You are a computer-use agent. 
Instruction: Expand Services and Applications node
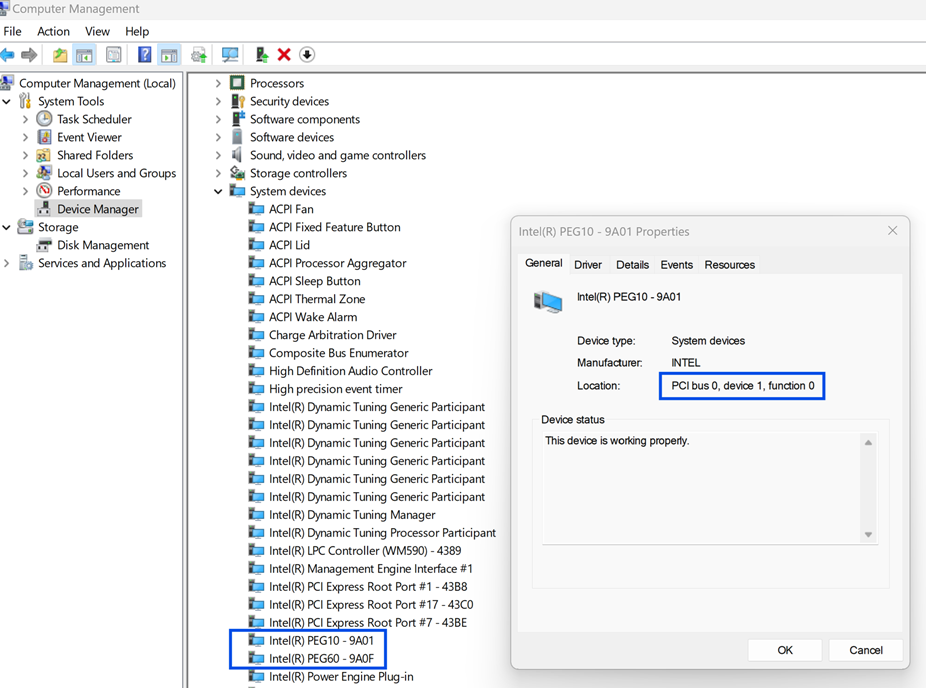coord(7,264)
